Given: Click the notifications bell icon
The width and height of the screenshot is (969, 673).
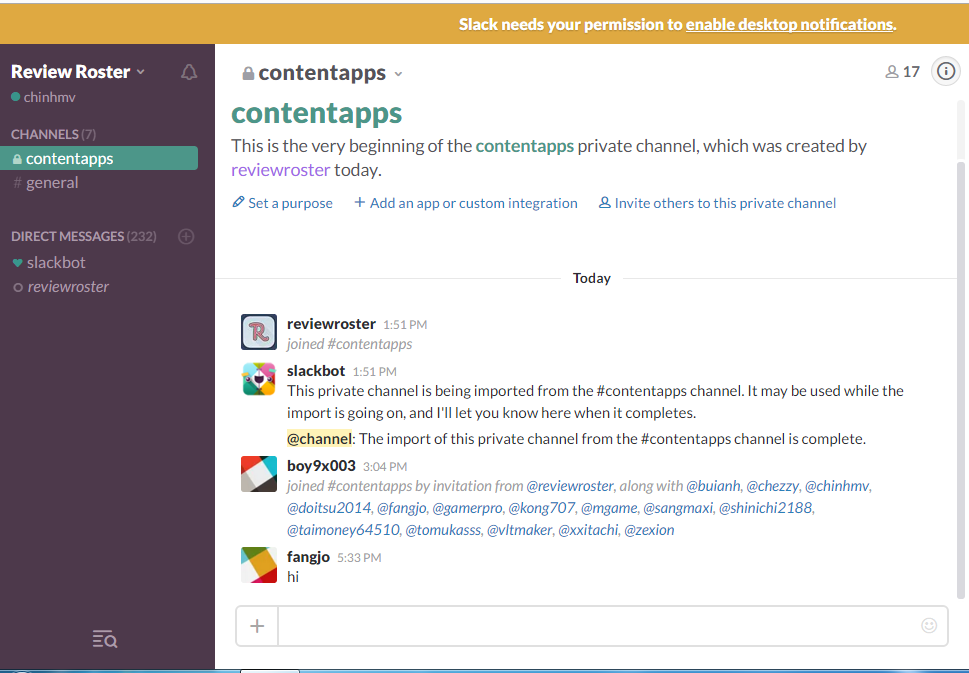Looking at the screenshot, I should point(189,72).
